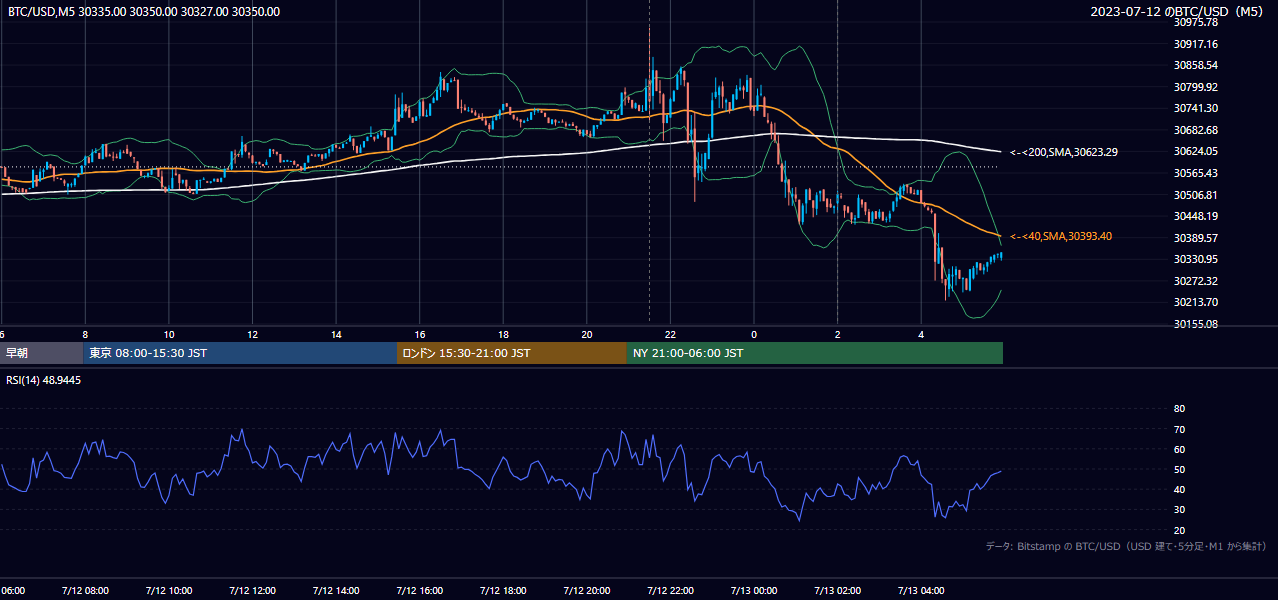Click price axis value 30389.57
The width and height of the screenshot is (1278, 600).
point(1196,238)
